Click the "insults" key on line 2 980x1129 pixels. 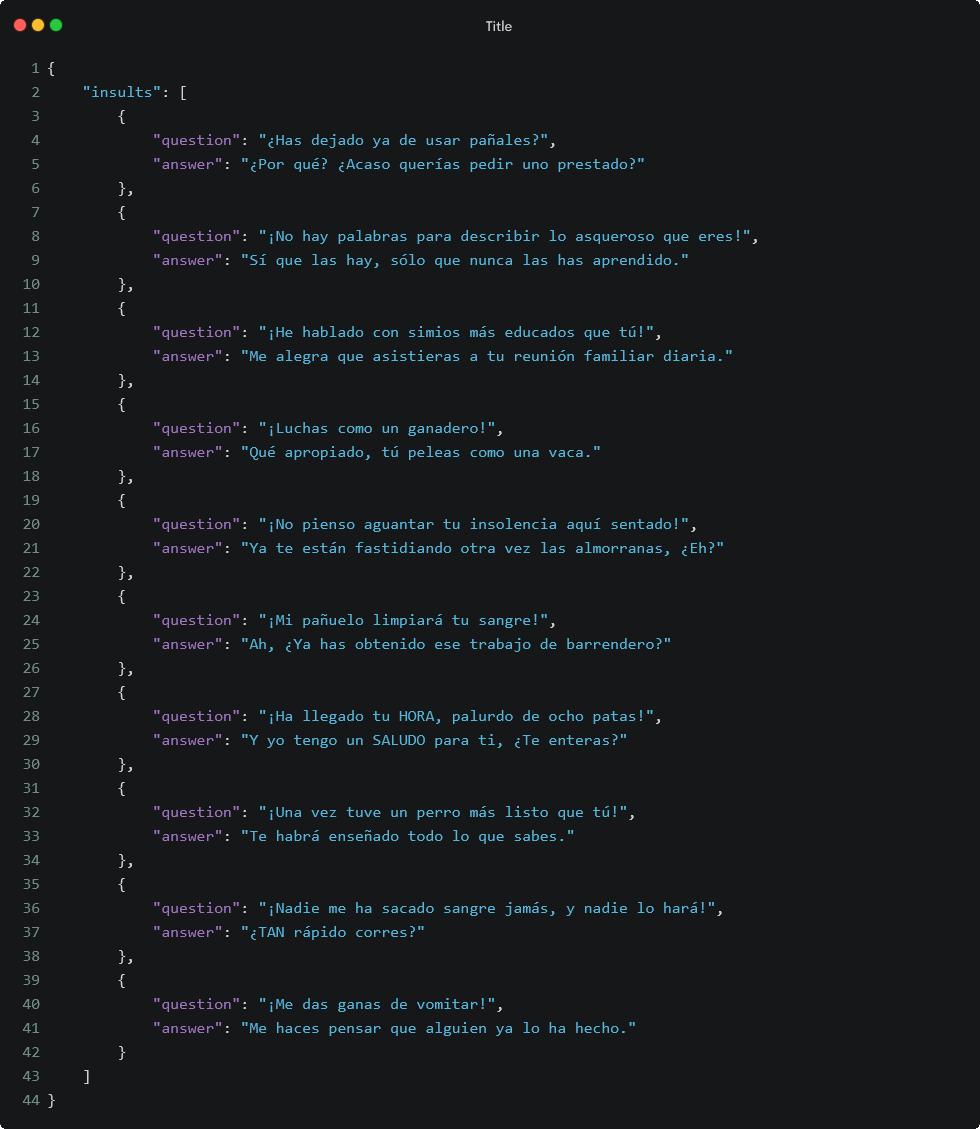coord(121,92)
